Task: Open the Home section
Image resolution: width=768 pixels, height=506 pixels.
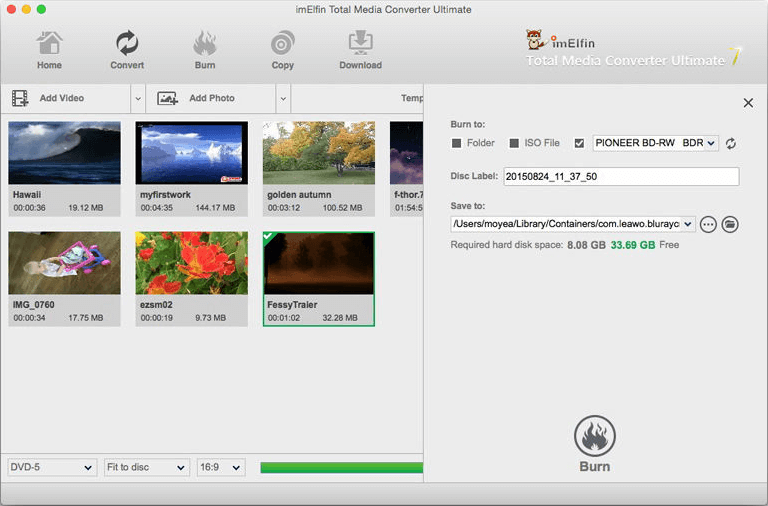Action: coord(49,50)
